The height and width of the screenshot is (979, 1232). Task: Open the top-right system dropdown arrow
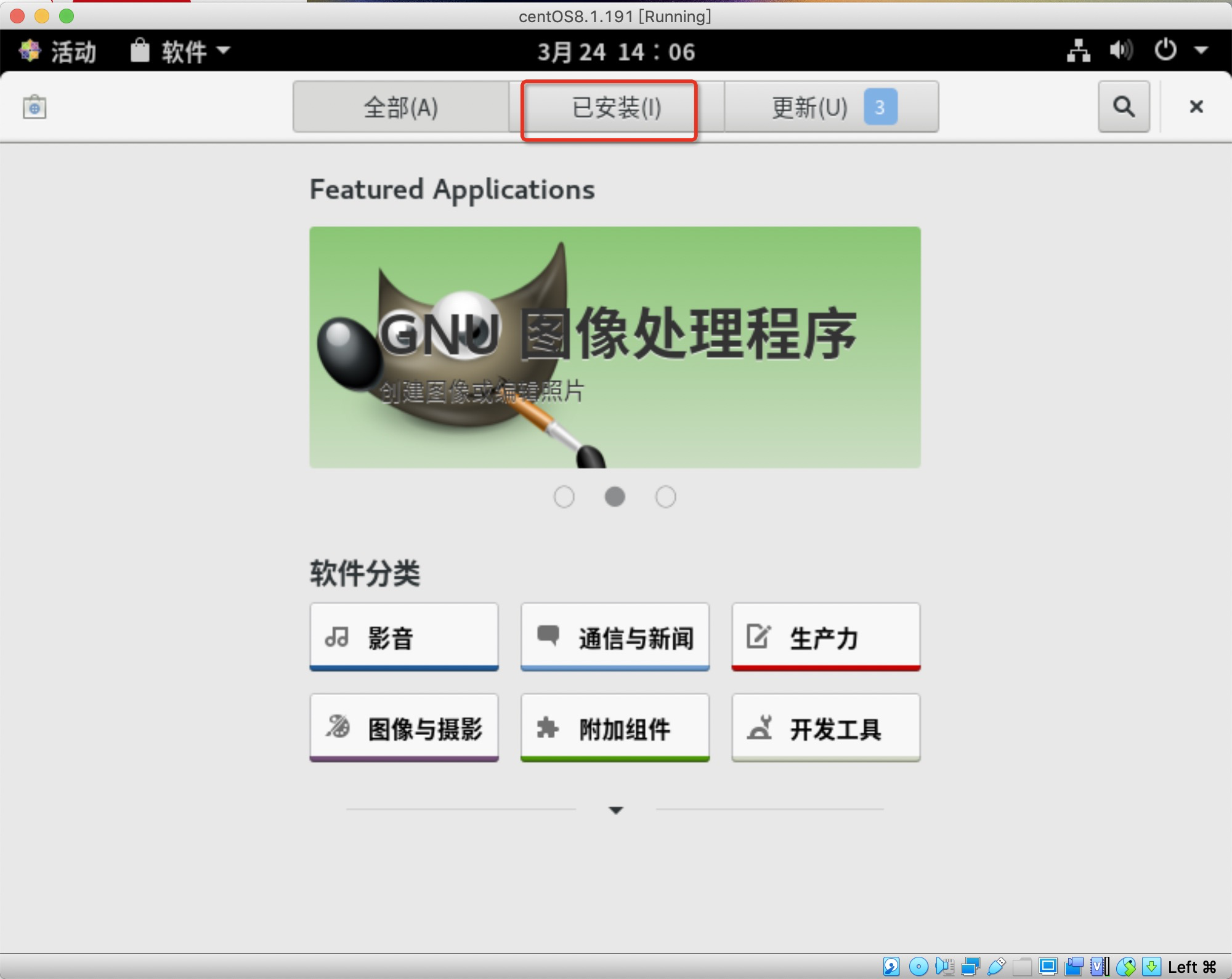pos(1201,51)
